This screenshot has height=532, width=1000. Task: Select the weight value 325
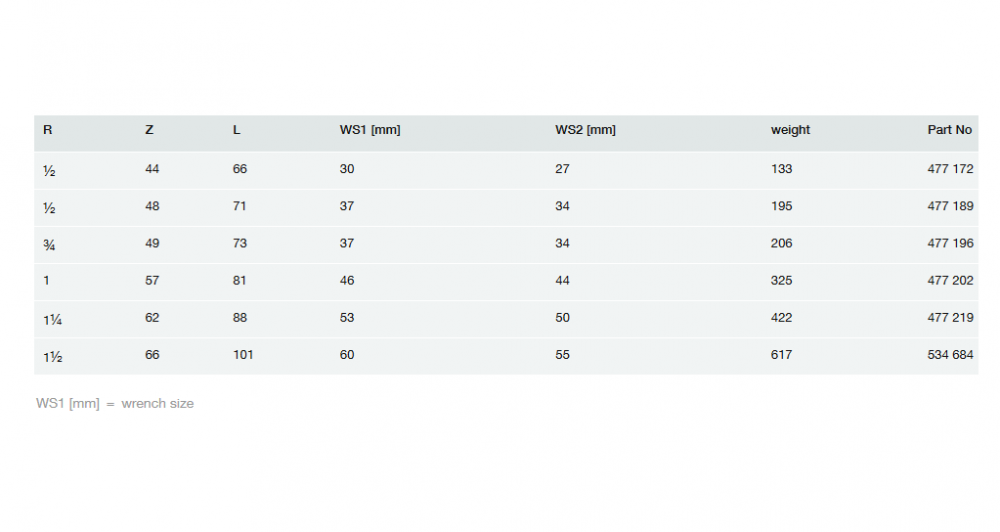(781, 281)
